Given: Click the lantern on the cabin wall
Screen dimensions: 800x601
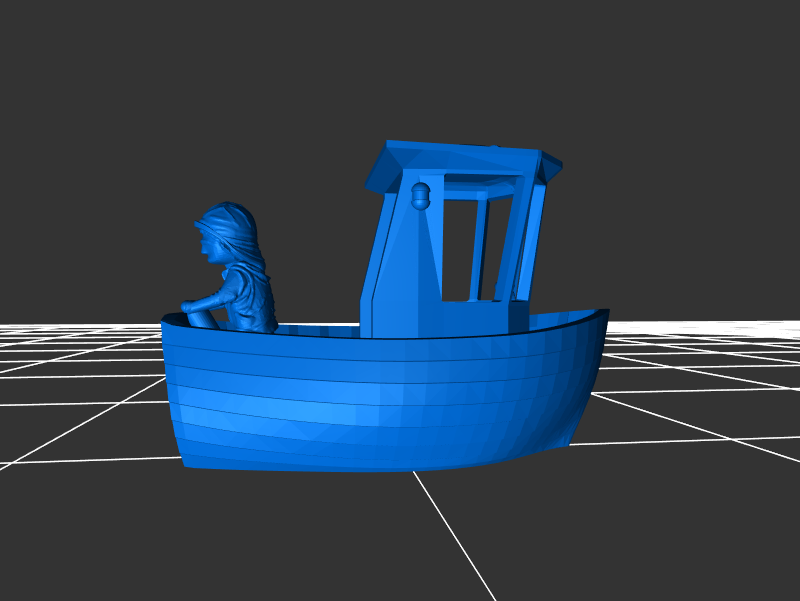Looking at the screenshot, I should pyautogui.click(x=421, y=194).
